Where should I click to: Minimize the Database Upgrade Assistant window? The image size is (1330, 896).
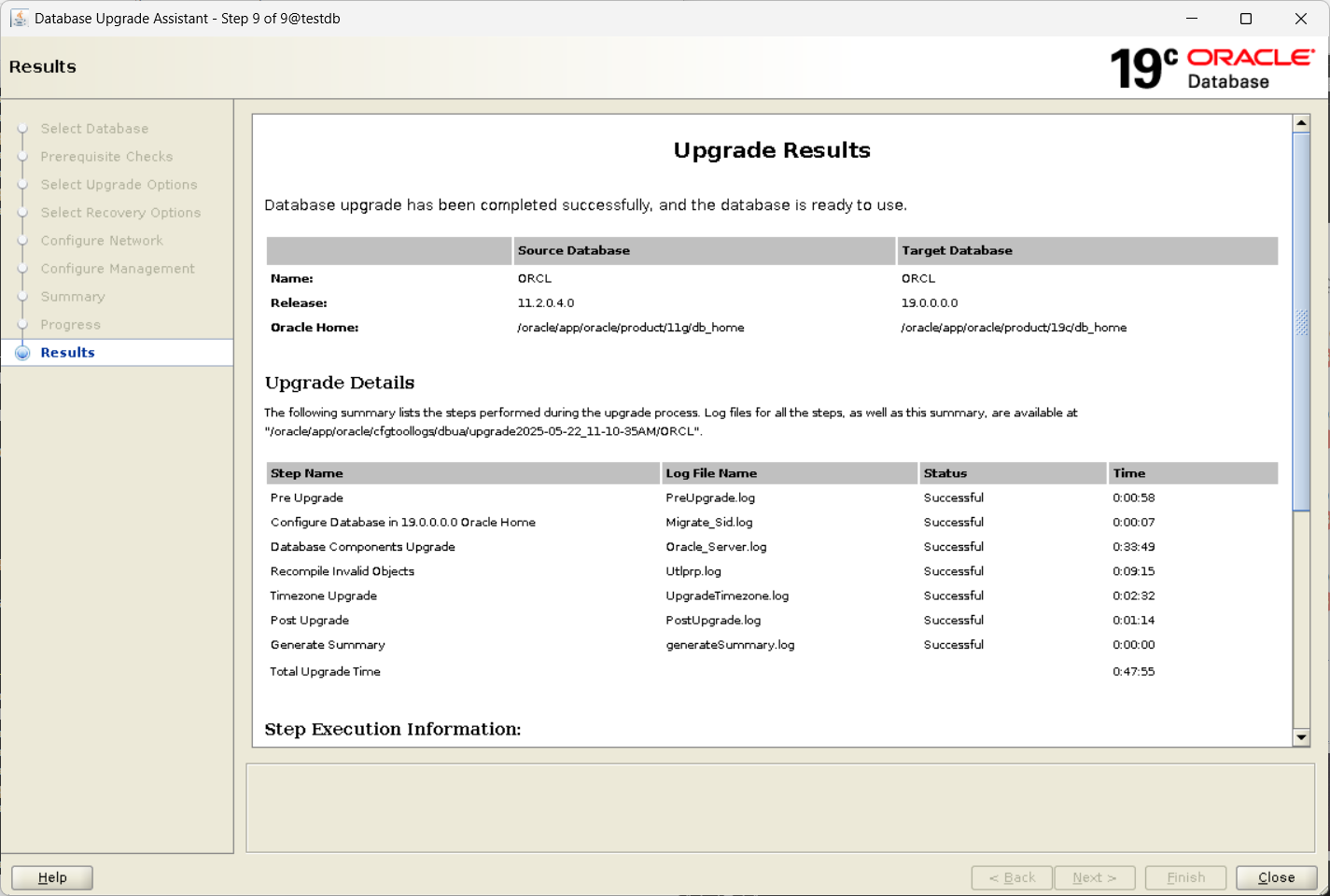pos(1192,19)
